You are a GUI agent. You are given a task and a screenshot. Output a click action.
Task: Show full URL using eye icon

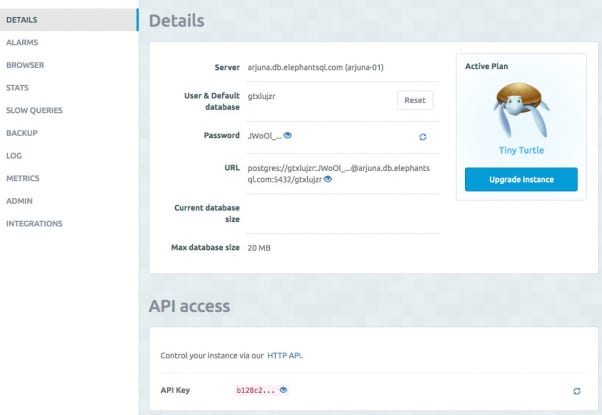pyautogui.click(x=327, y=179)
